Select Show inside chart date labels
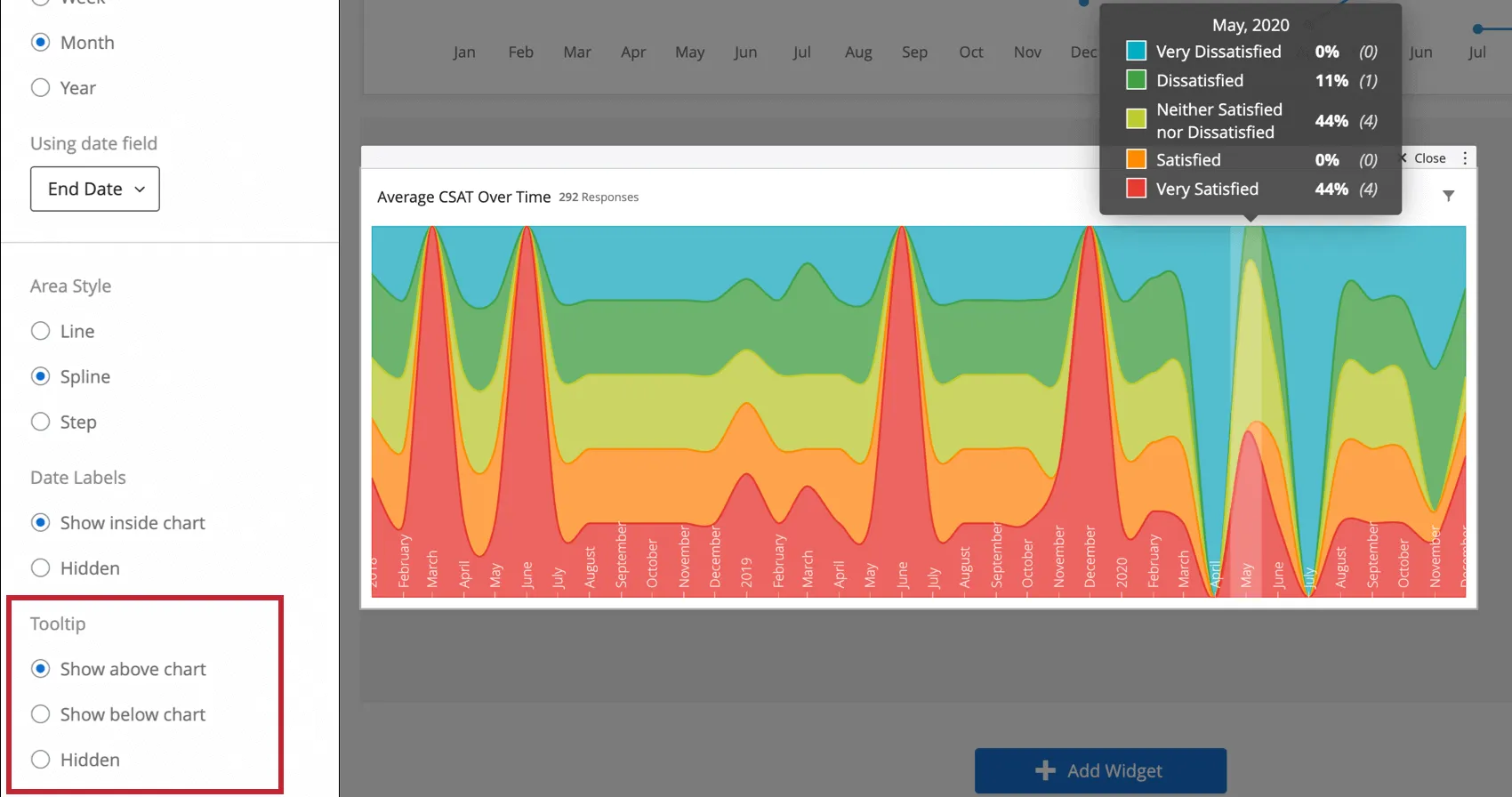This screenshot has height=797, width=1512. (x=40, y=523)
